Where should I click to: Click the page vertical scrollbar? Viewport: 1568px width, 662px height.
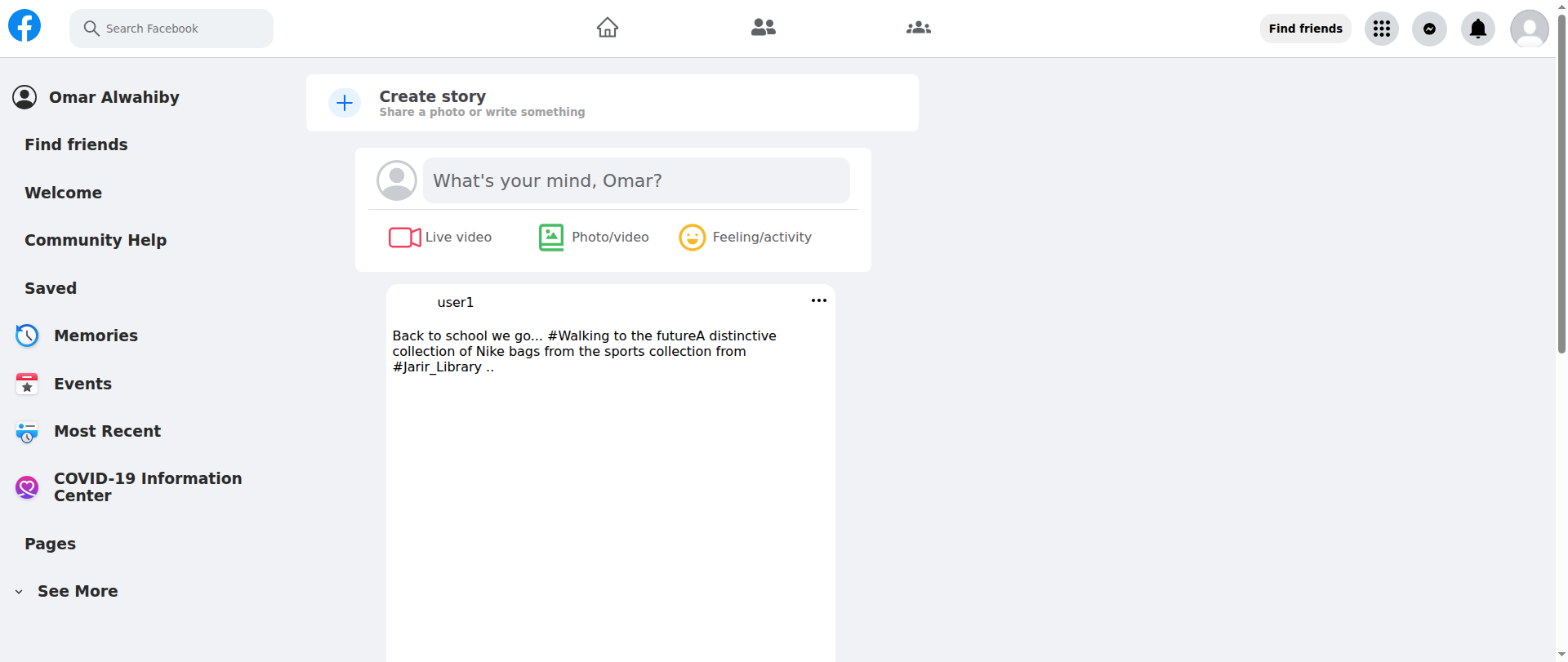tap(1561, 188)
